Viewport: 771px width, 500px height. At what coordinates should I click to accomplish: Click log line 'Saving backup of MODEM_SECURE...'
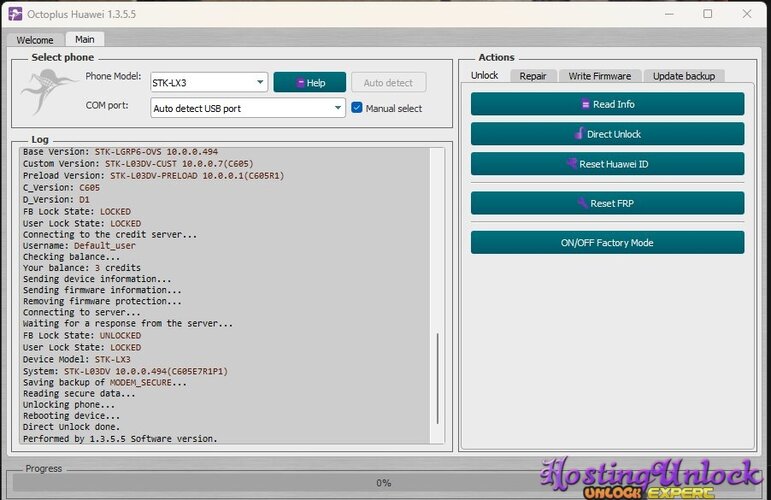[105, 382]
